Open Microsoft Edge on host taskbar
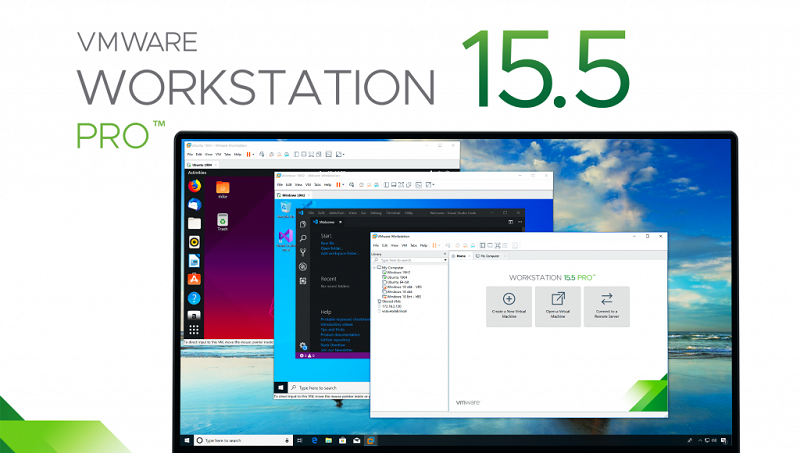Image resolution: width=800 pixels, height=453 pixels. click(314, 440)
